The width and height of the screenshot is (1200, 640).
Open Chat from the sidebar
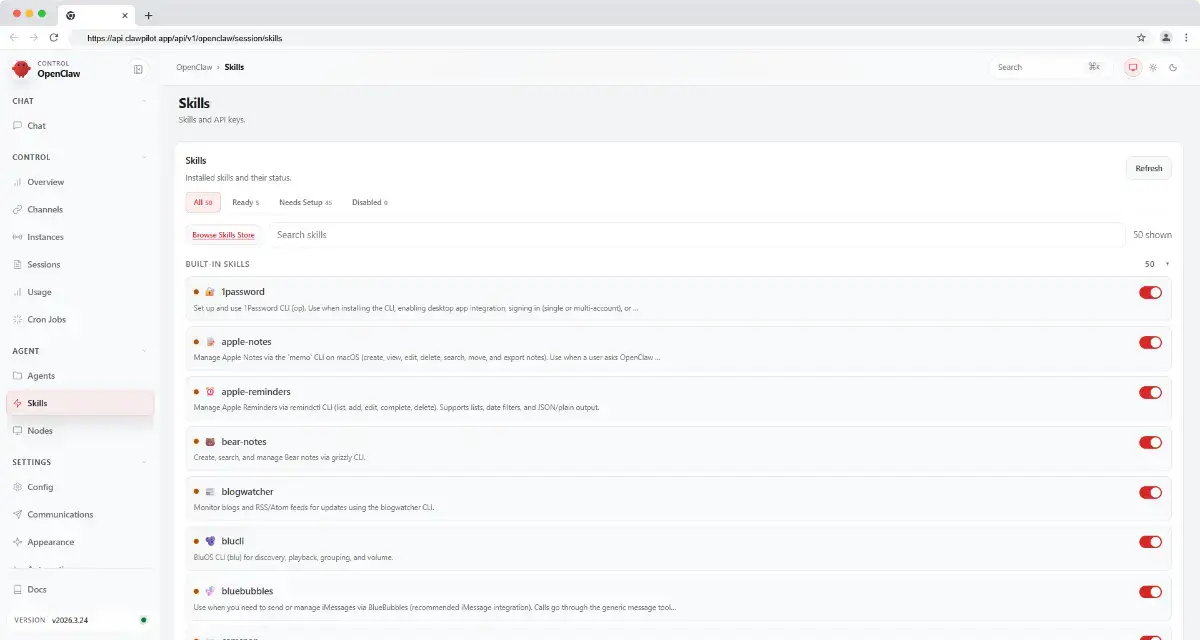click(x=80, y=126)
